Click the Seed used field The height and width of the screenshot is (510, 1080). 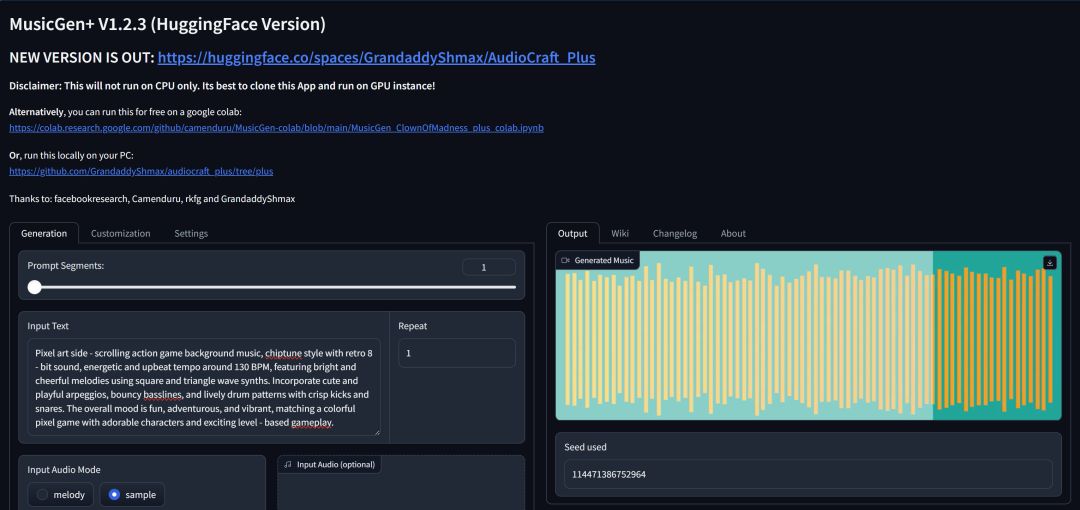[x=809, y=474]
